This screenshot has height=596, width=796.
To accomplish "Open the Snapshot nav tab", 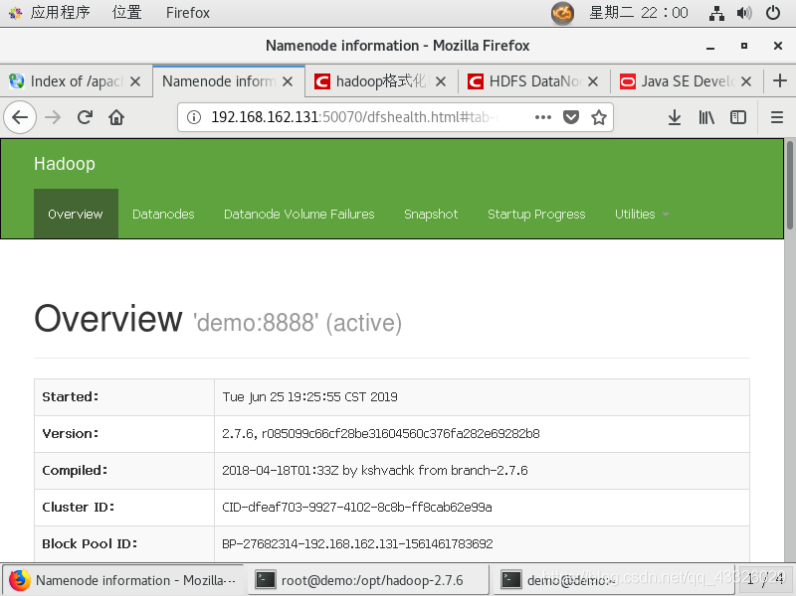I will point(431,214).
